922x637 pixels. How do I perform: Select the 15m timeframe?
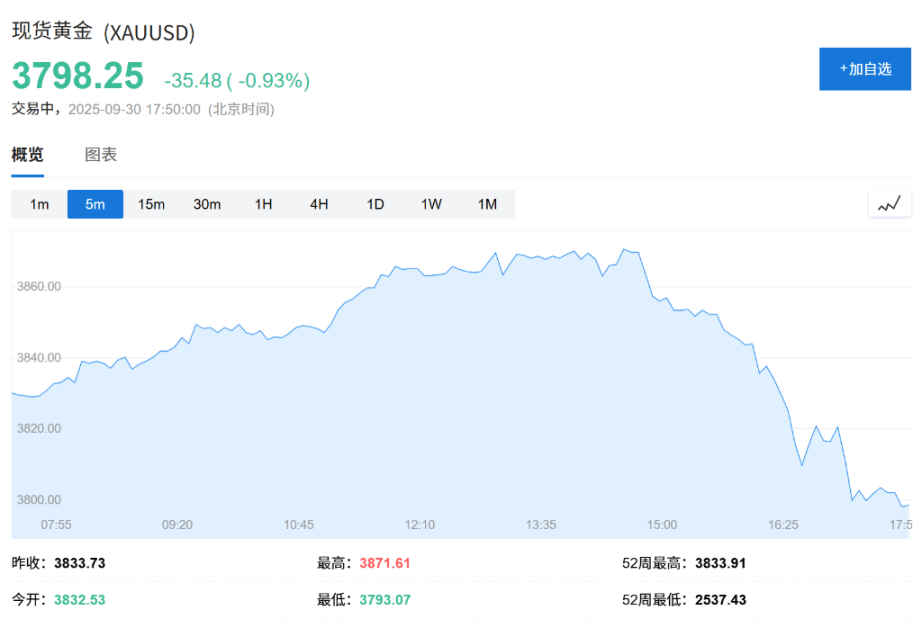click(x=150, y=203)
